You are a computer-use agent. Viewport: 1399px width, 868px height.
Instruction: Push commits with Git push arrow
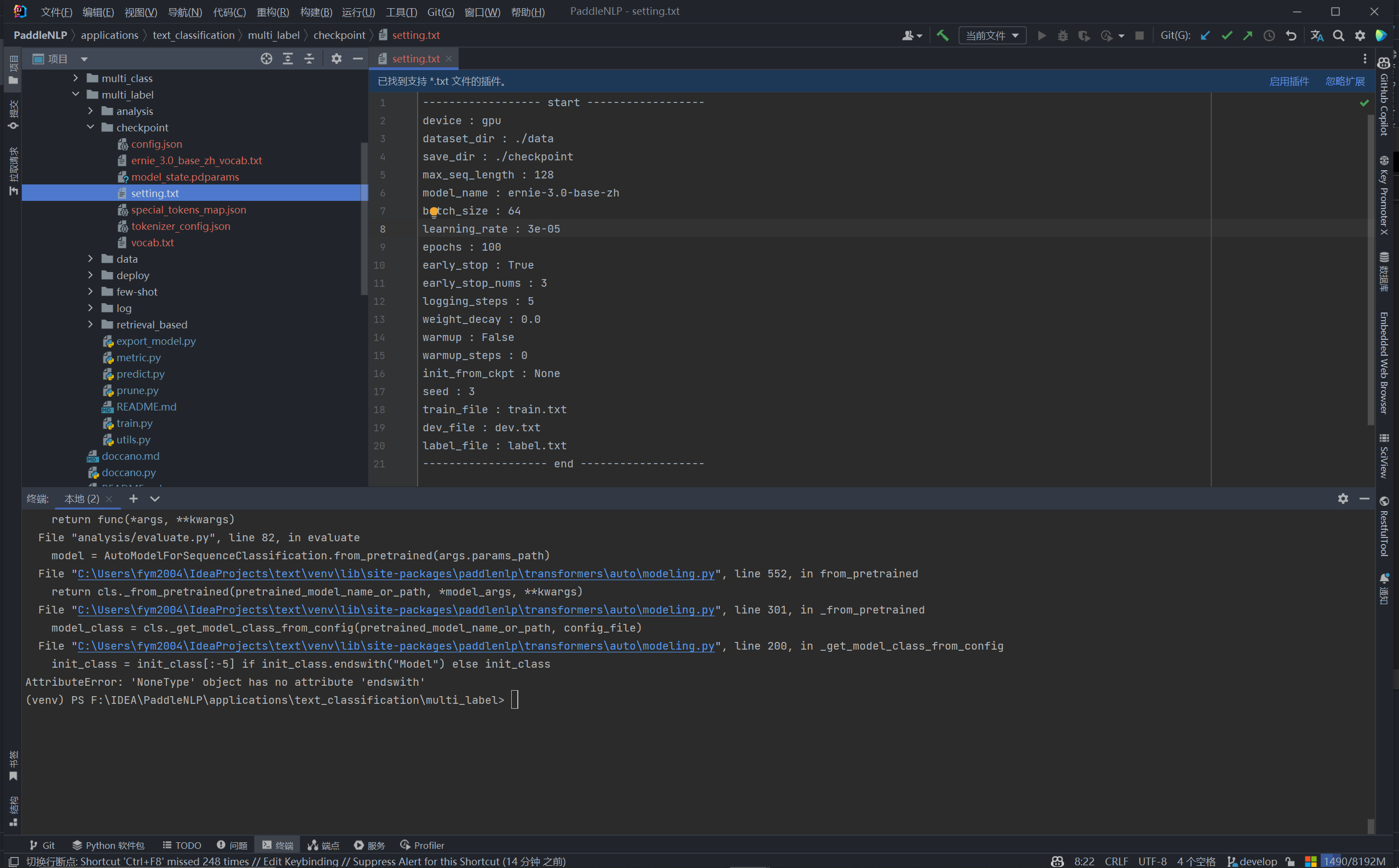pos(1247,36)
